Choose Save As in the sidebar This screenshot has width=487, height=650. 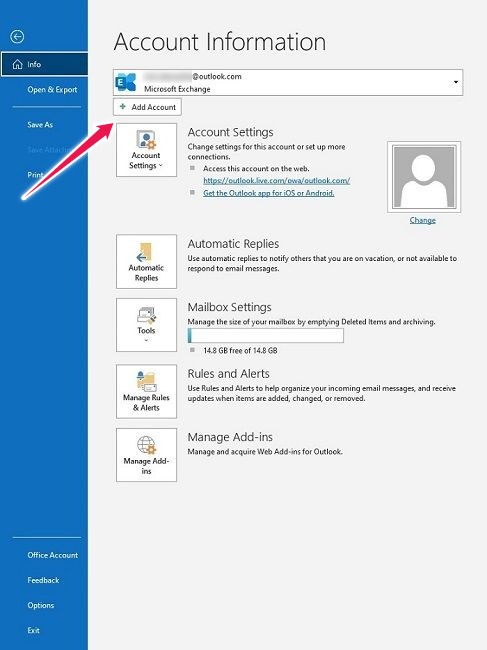point(40,125)
